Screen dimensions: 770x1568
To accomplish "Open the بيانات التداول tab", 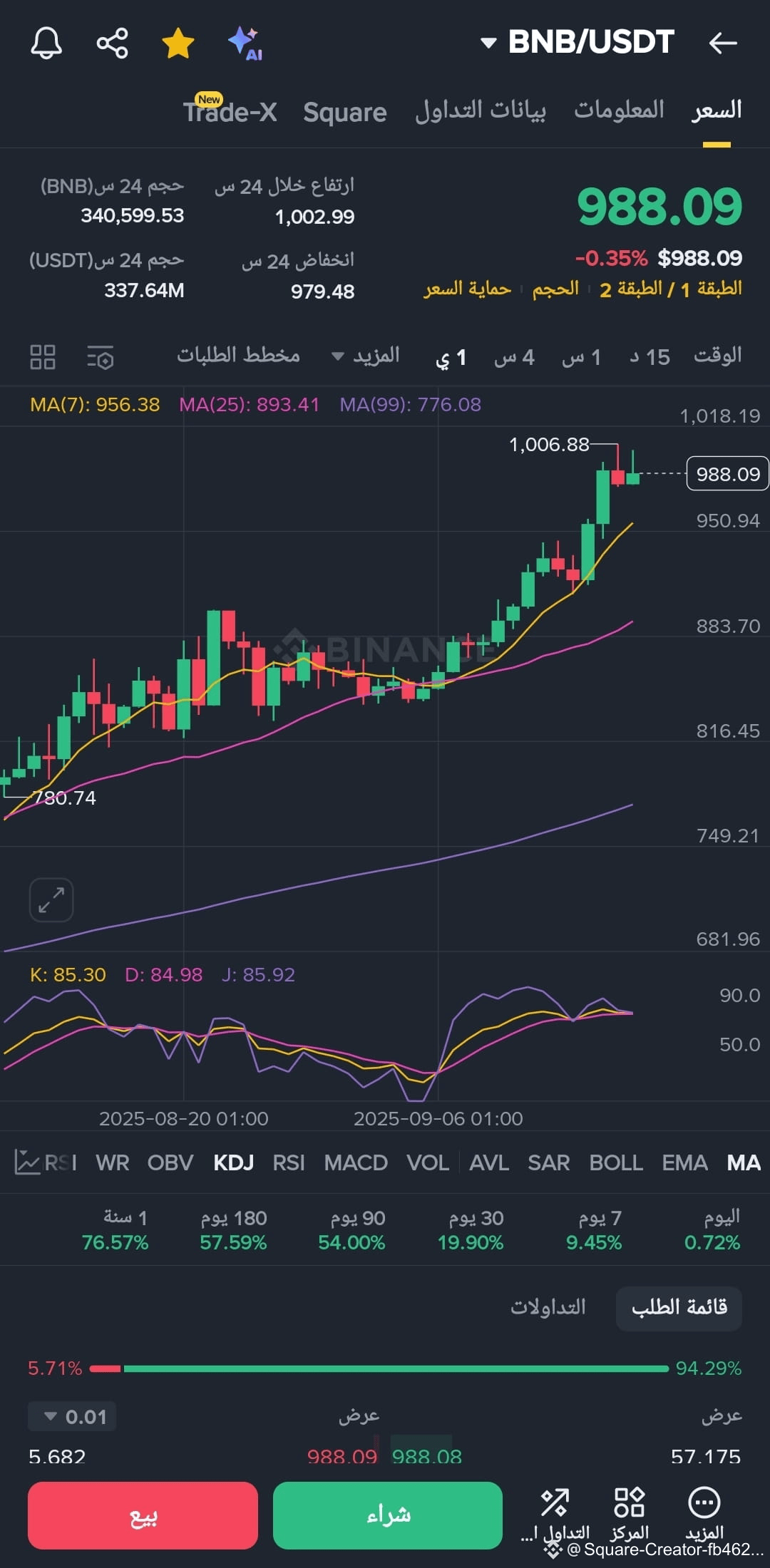I will (481, 110).
